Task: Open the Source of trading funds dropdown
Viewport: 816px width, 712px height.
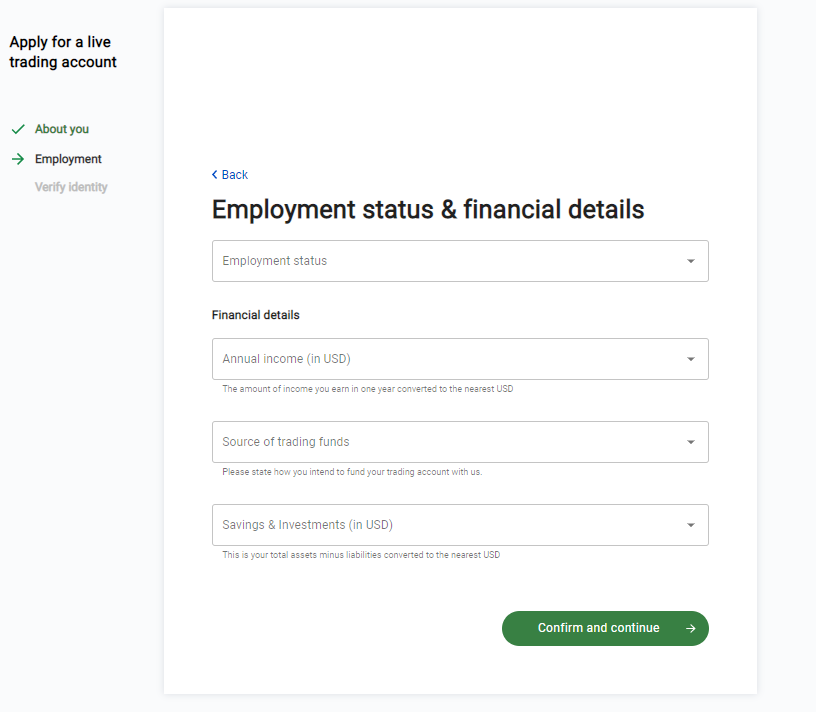Action: pyautogui.click(x=450, y=442)
